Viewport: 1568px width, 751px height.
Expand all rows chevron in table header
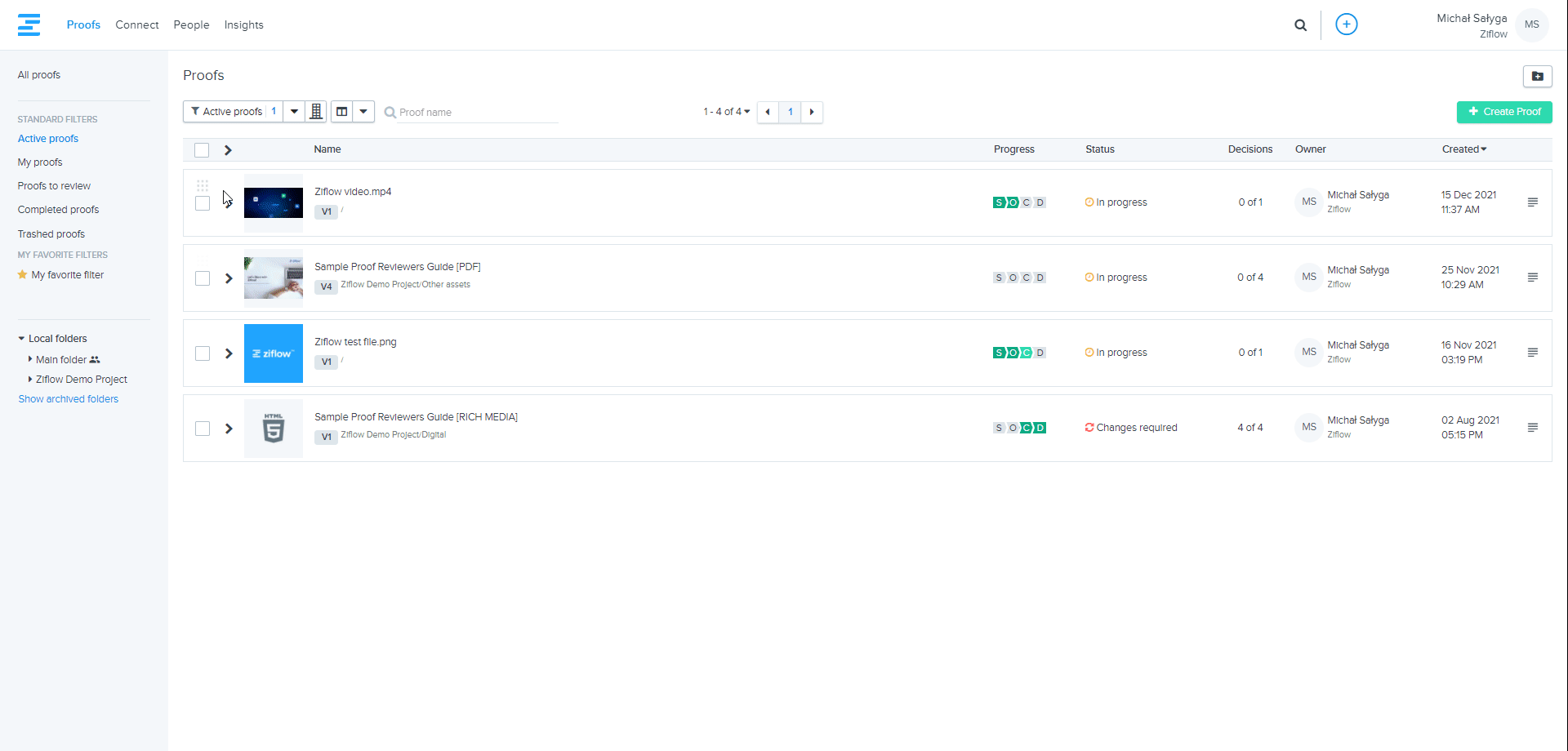pyautogui.click(x=228, y=150)
